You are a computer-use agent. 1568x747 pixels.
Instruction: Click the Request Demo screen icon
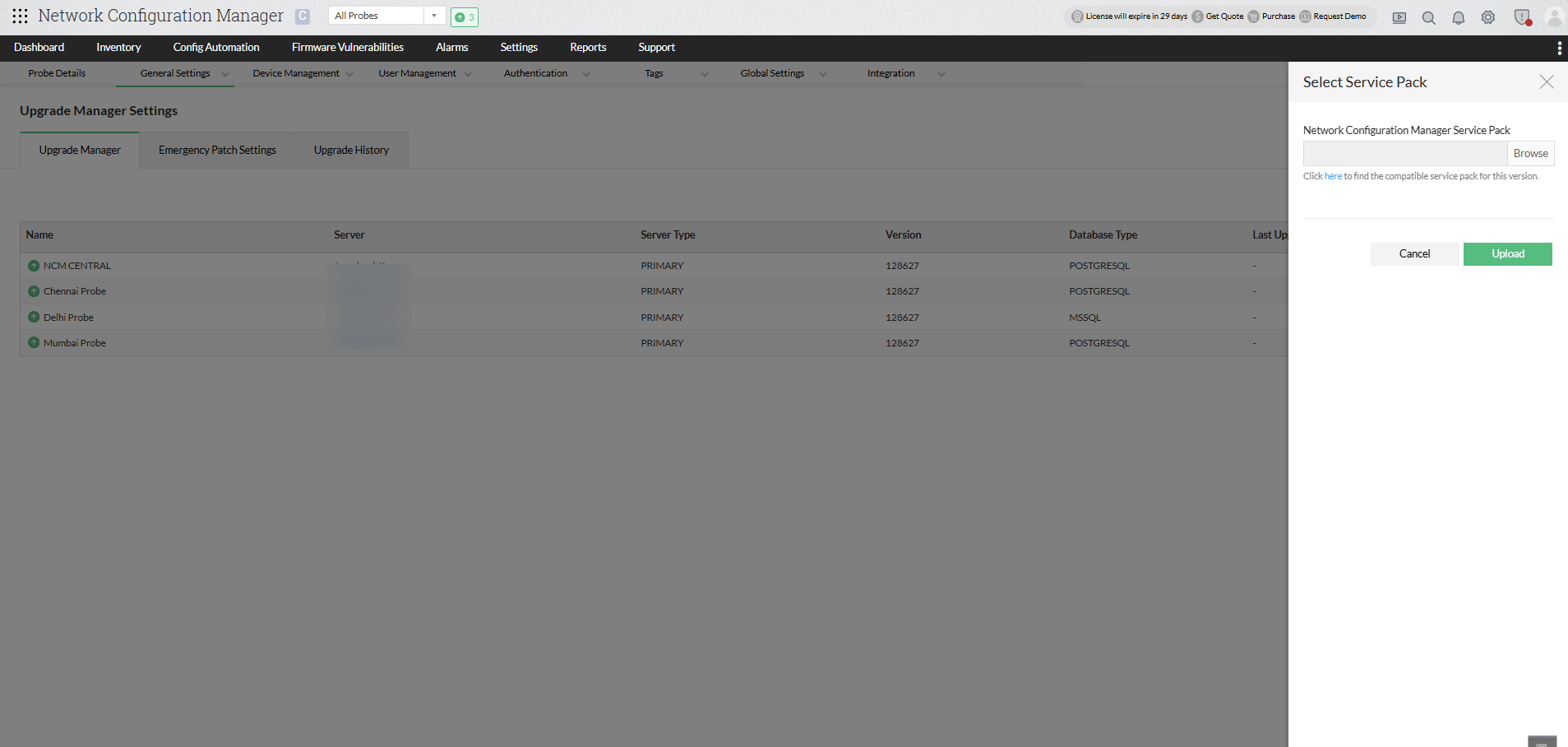(1305, 16)
